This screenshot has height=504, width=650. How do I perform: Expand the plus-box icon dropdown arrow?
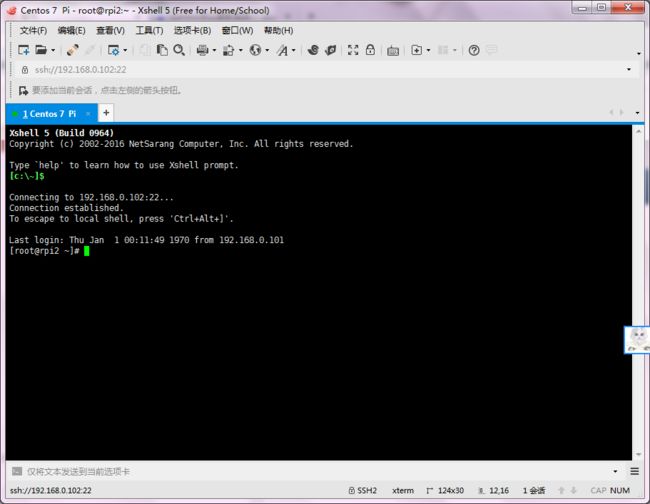(x=428, y=51)
